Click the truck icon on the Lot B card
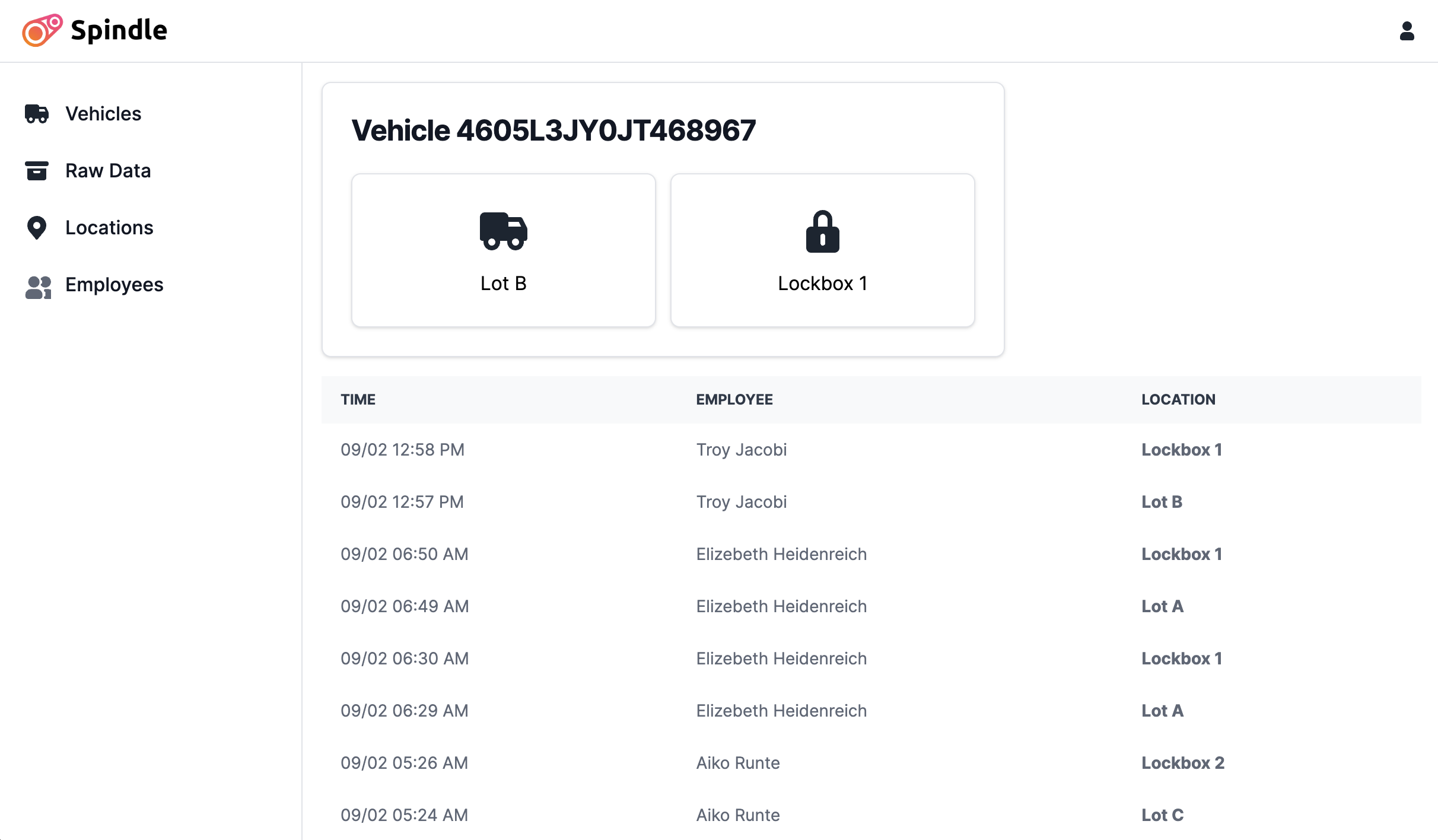The height and width of the screenshot is (840, 1438). click(503, 231)
